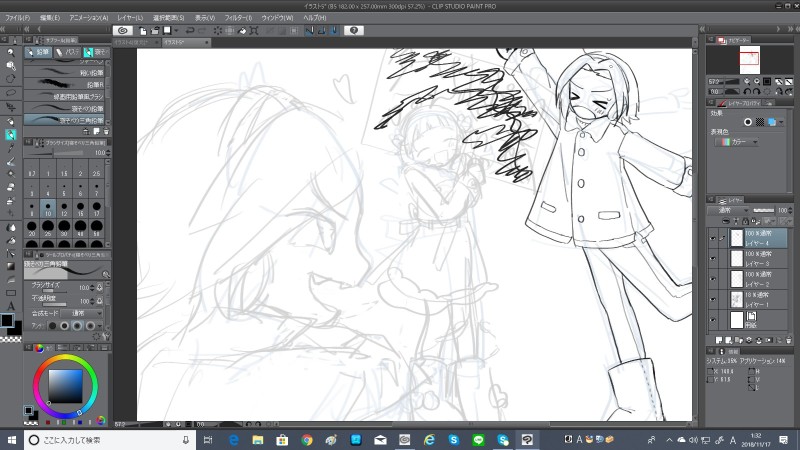Viewport: 800px width, 450px height.
Task: Select the Lasso selection tool
Action: tap(10, 91)
